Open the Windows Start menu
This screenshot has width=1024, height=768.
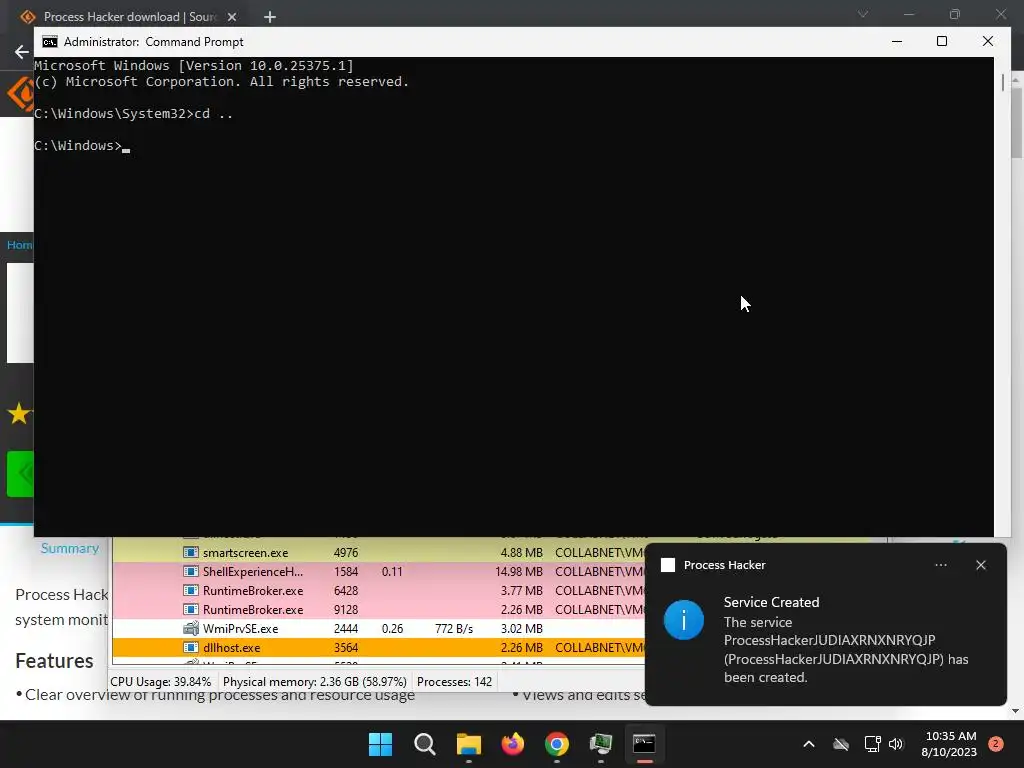[x=380, y=744]
